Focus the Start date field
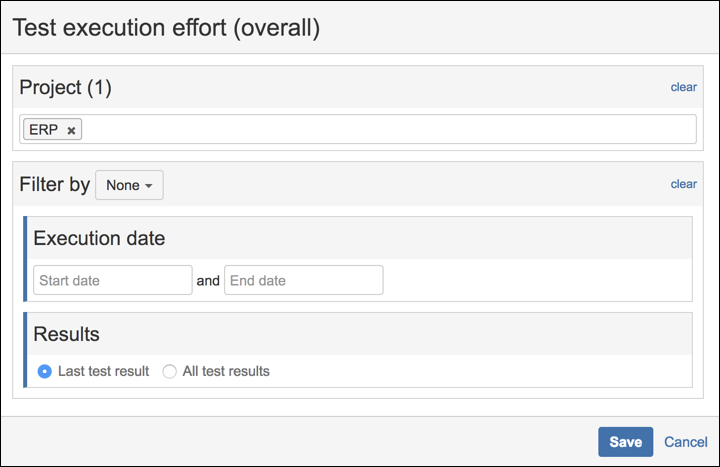The width and height of the screenshot is (720, 467). click(x=112, y=281)
